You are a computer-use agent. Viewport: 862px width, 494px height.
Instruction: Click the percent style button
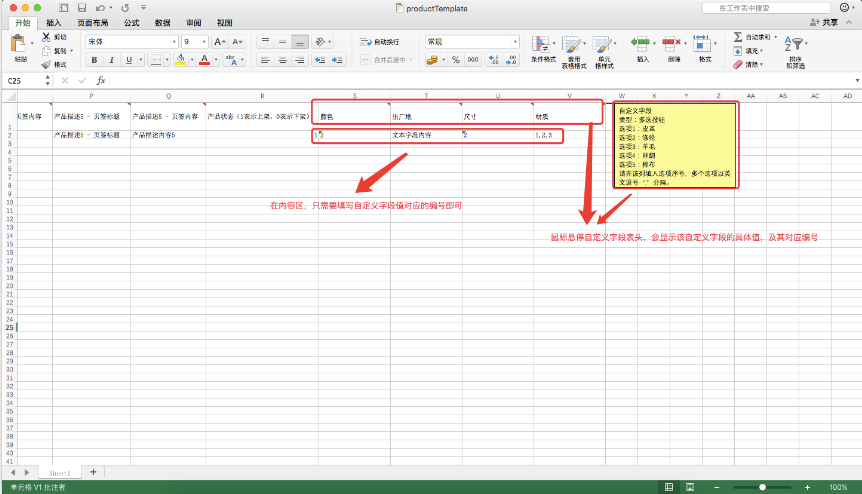tap(456, 60)
